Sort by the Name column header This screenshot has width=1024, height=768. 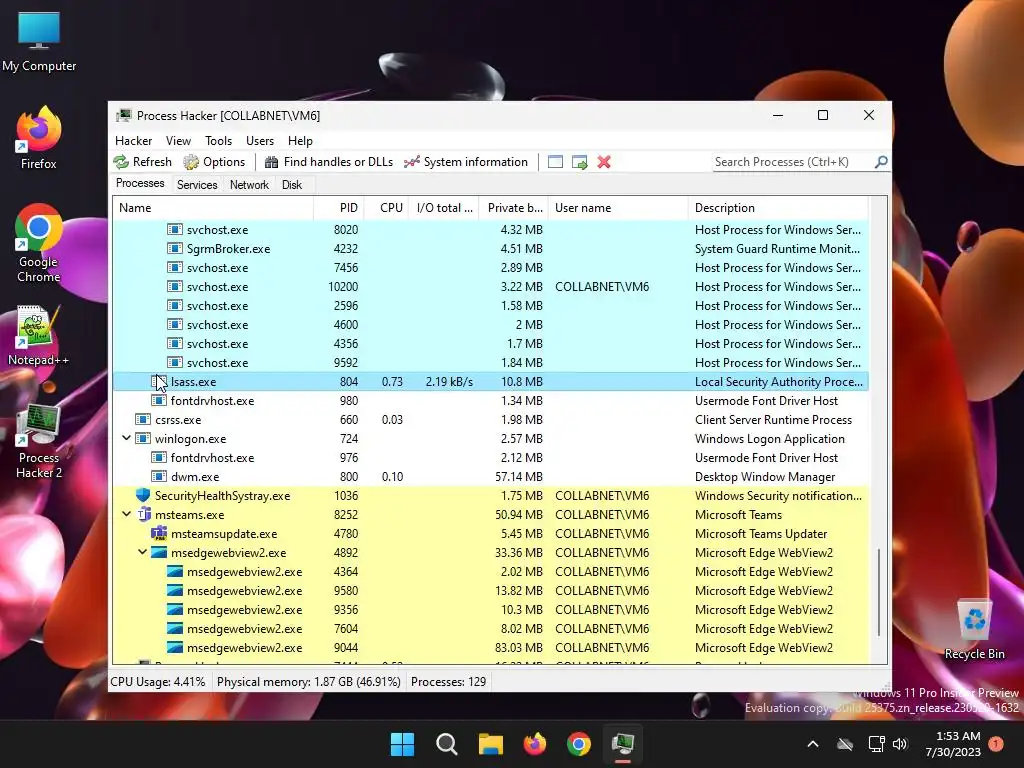[x=213, y=208]
